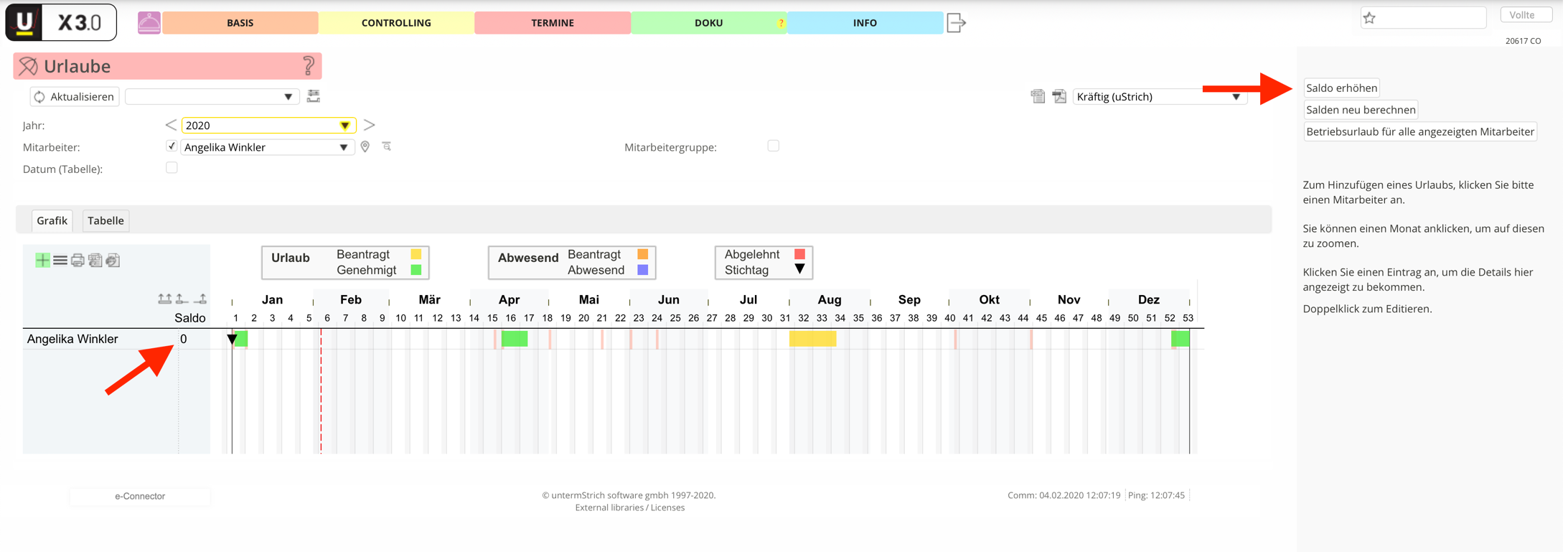Open the Kräftig (uStrich) style dropdown
Screen dimensions: 1568x552
(x=1235, y=97)
